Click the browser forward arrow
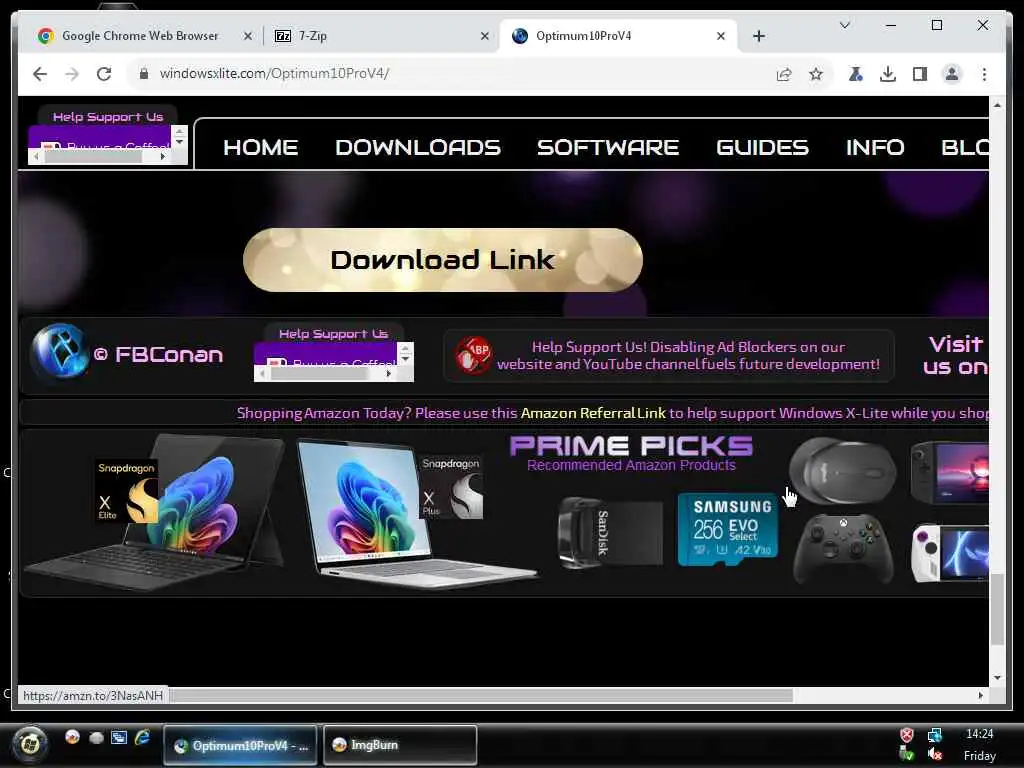The width and height of the screenshot is (1024, 768). [x=72, y=74]
